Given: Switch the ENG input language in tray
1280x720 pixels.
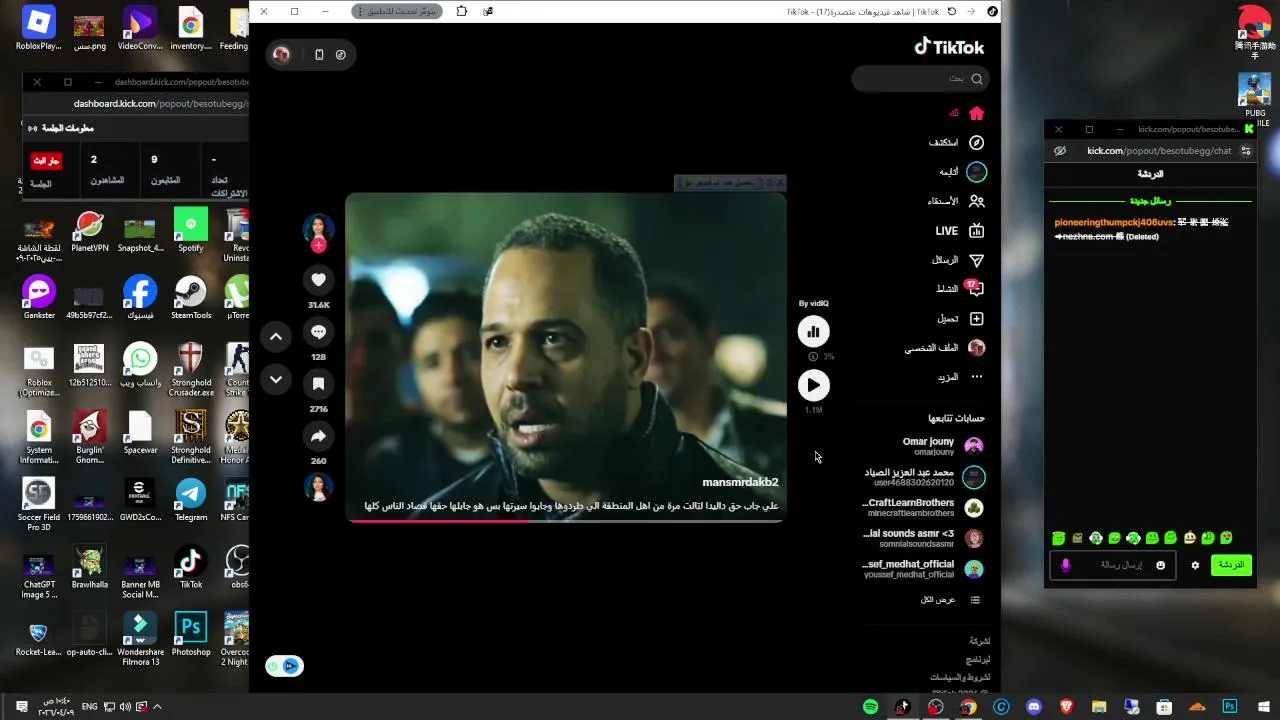Looking at the screenshot, I should tap(89, 706).
